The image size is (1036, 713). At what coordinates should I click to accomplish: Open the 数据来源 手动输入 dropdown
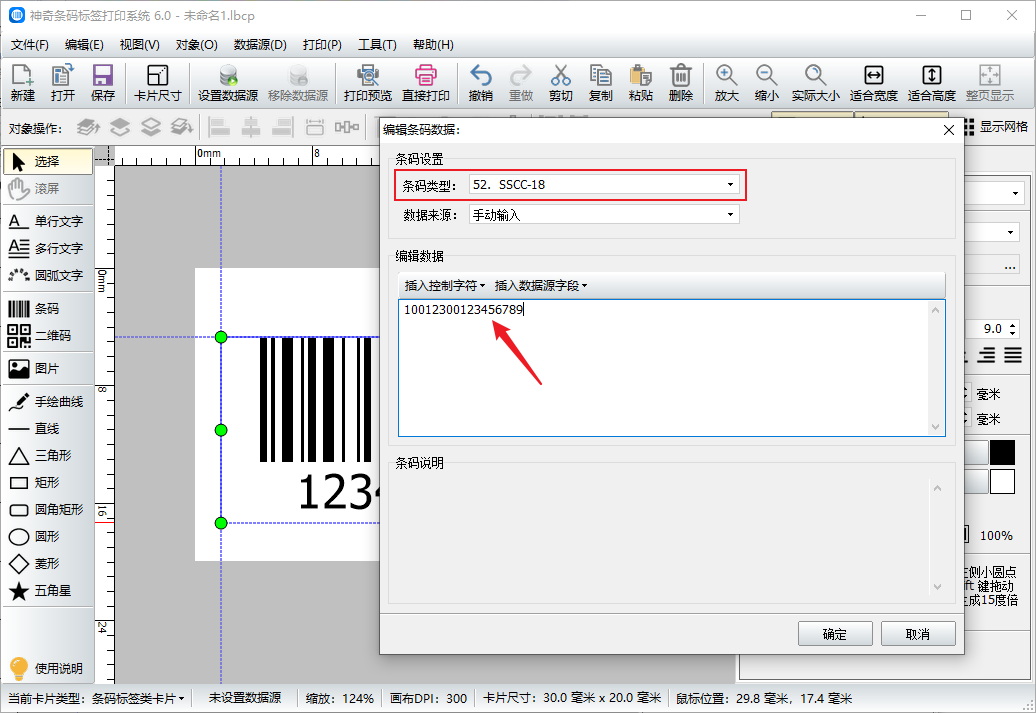pyautogui.click(x=604, y=215)
